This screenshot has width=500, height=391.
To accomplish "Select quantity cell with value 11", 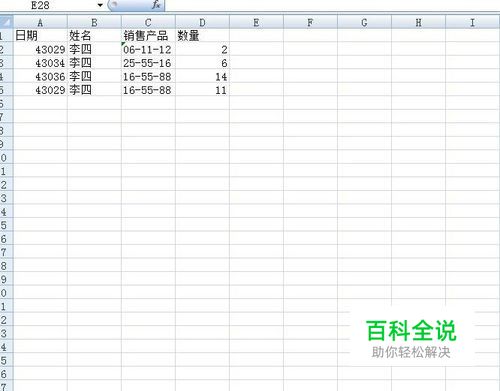I will pos(202,90).
